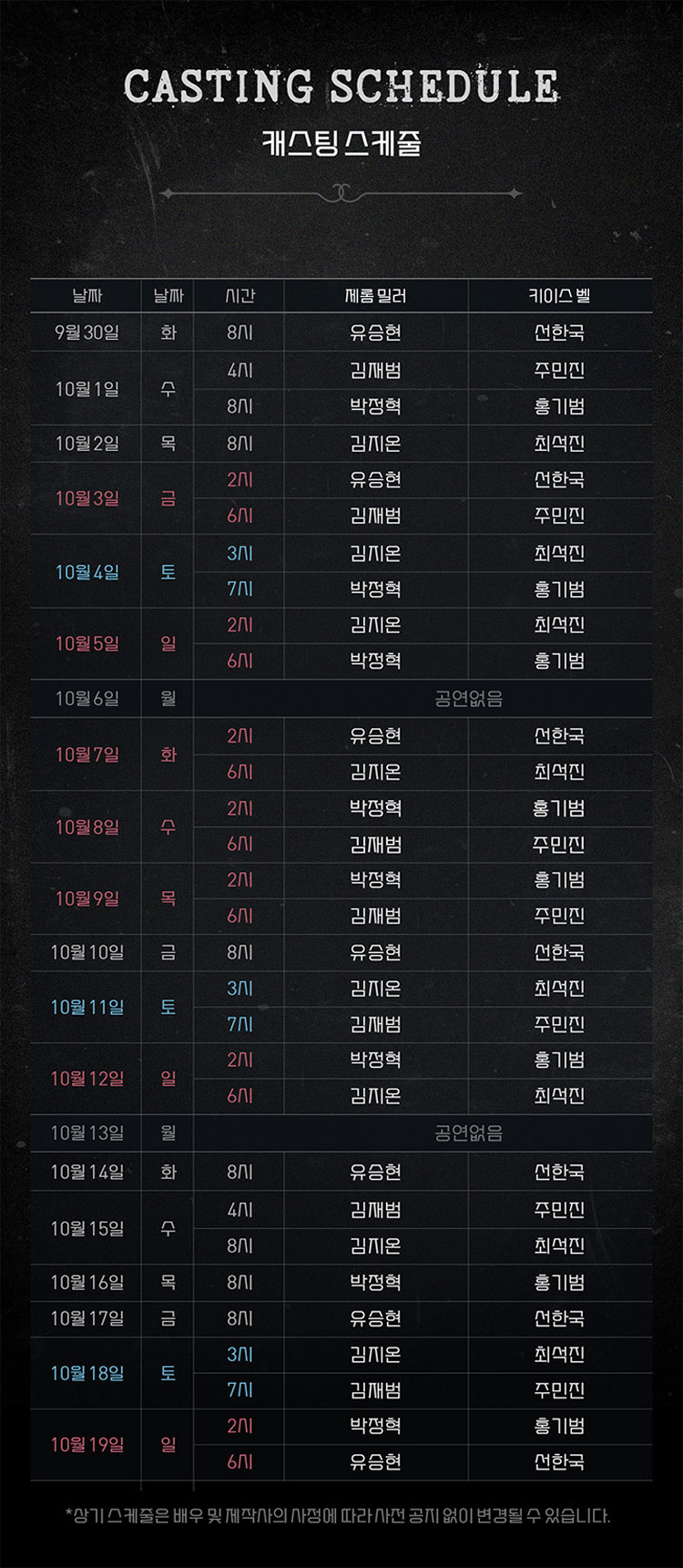Click the 8시 time for 10월 17일
The image size is (683, 1568).
240,1318
